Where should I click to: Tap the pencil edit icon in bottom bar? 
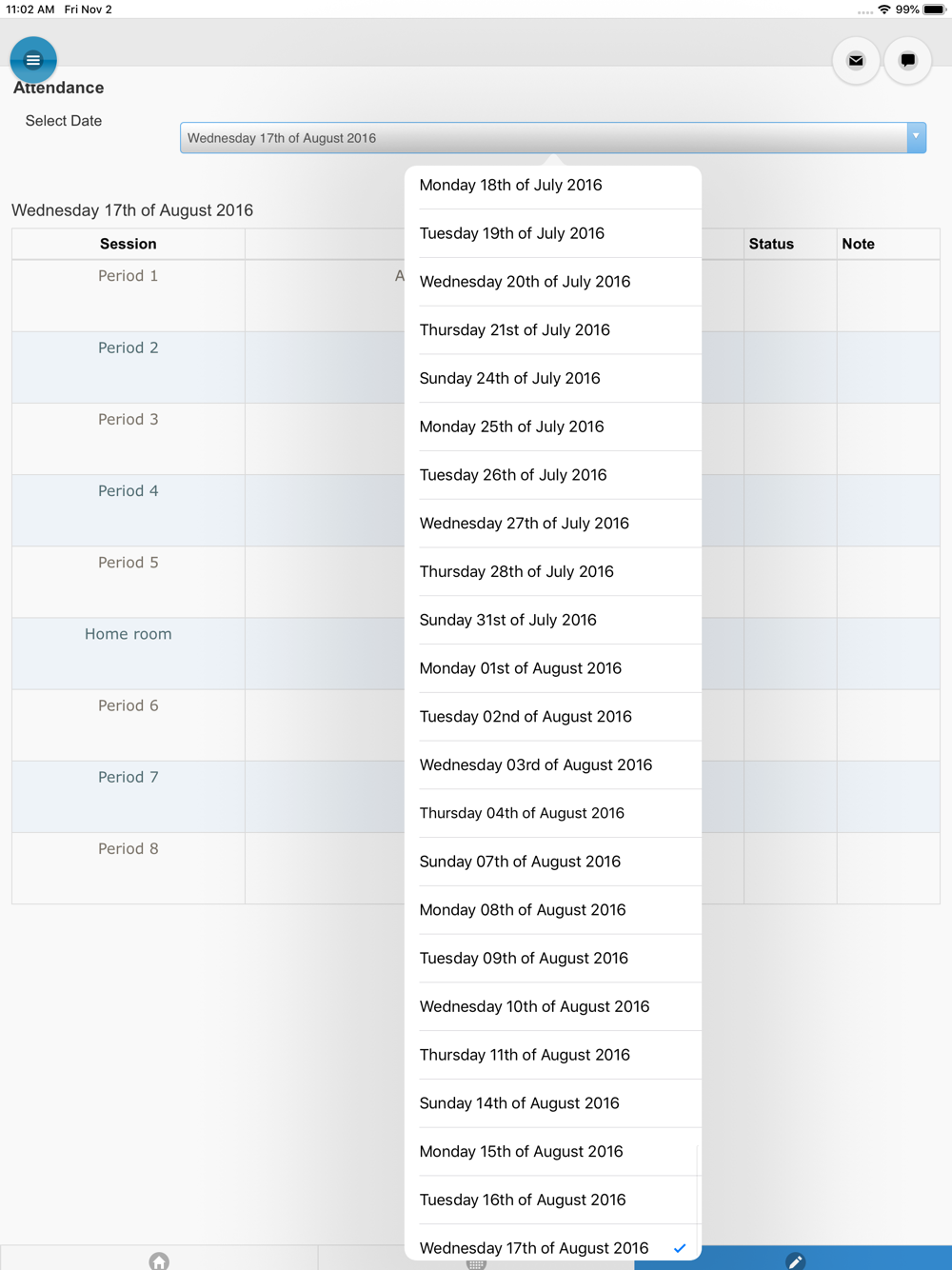pos(795,1260)
